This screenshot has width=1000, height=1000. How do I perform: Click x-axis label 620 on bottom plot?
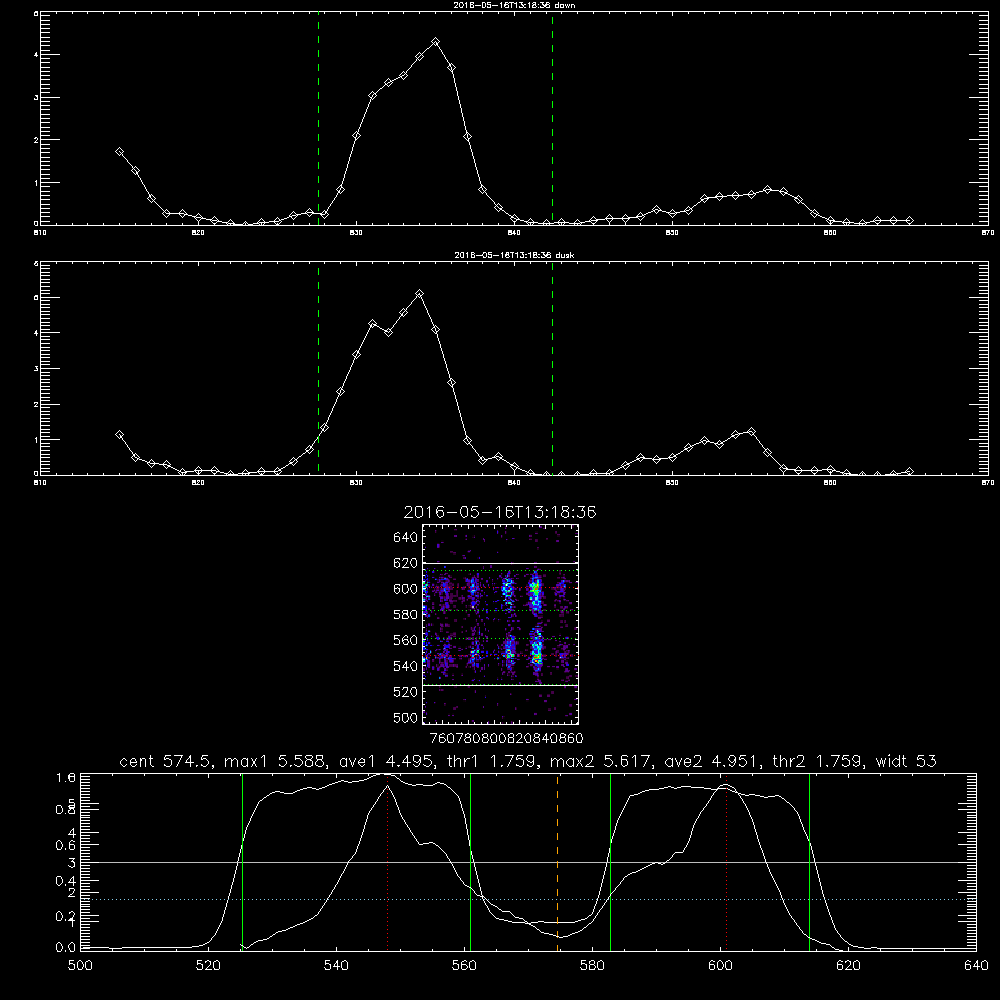pos(848,965)
